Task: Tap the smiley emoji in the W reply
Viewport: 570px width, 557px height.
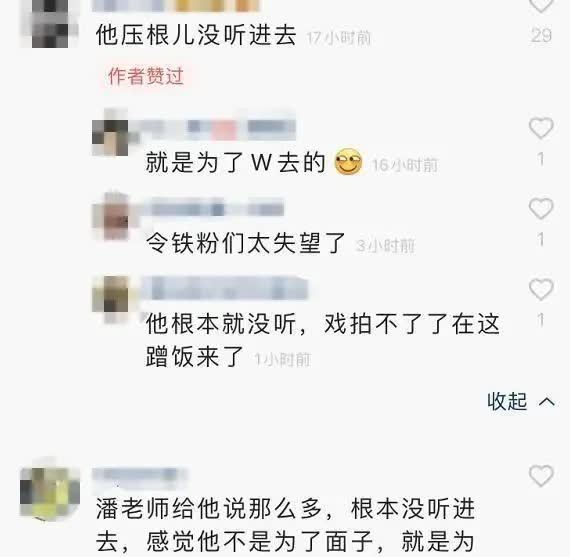Action: click(x=348, y=162)
